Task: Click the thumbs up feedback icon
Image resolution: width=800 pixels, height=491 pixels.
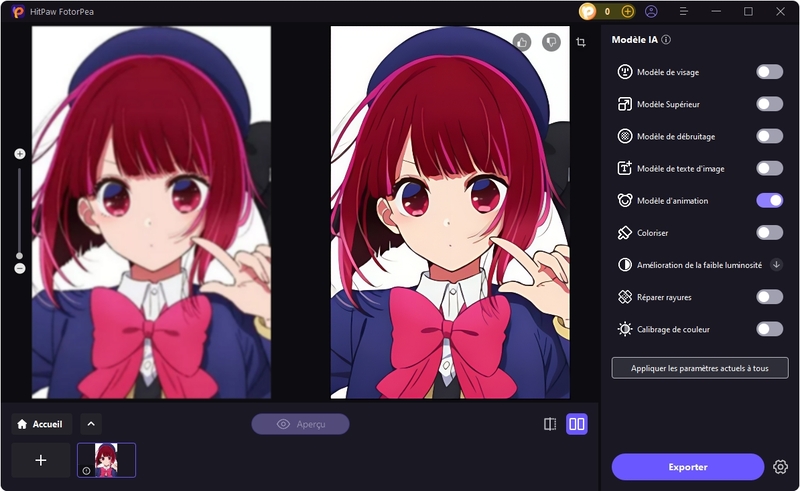Action: [521, 42]
